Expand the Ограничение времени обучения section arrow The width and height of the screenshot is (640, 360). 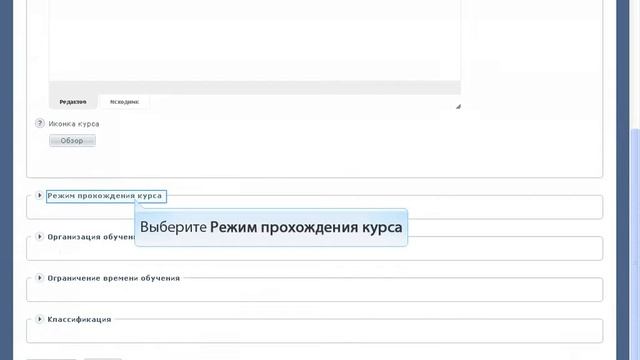(x=39, y=278)
